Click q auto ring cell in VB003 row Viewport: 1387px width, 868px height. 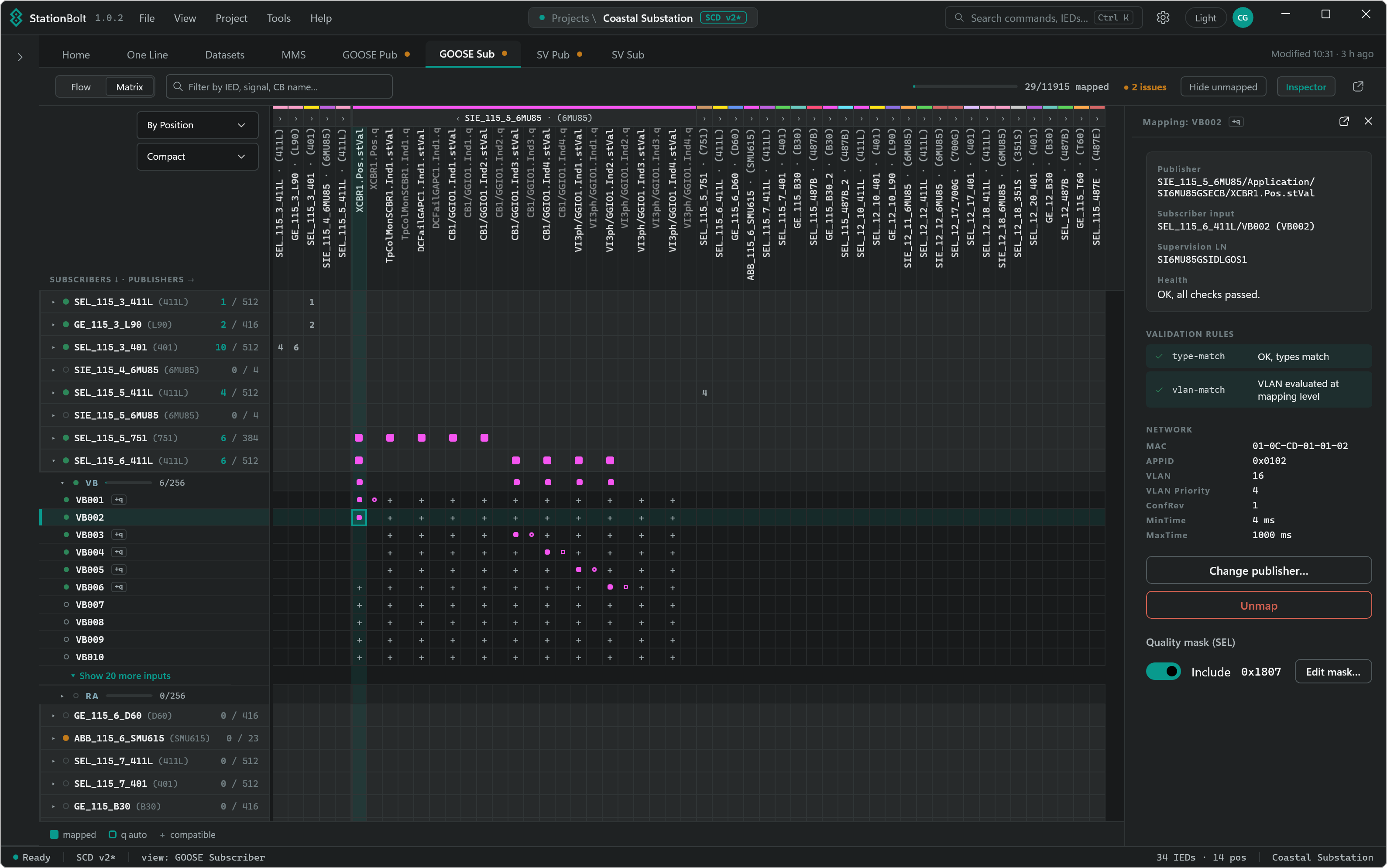532,535
